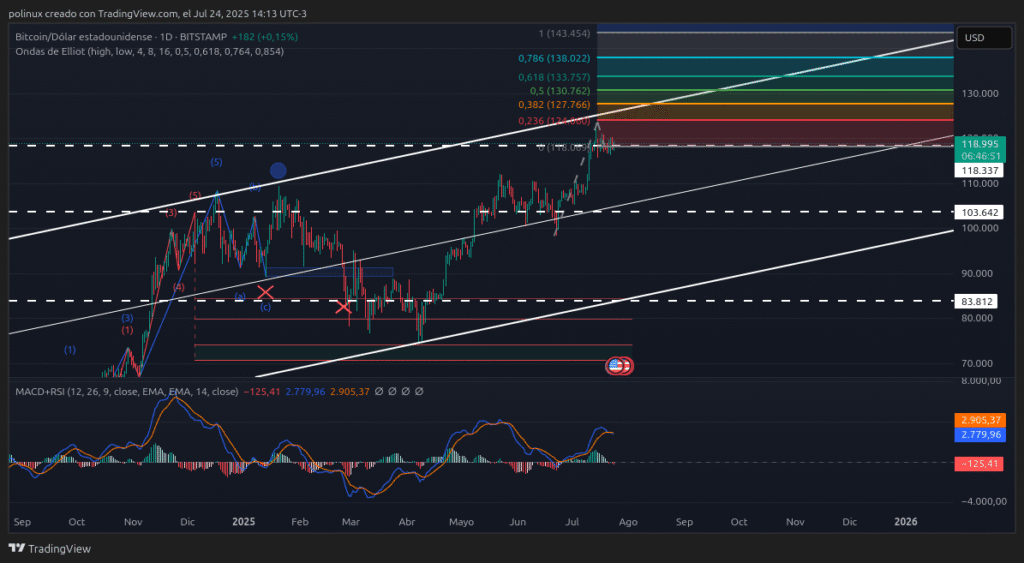Select the blue circle marker on the chart
The width and height of the screenshot is (1024, 563).
point(279,171)
